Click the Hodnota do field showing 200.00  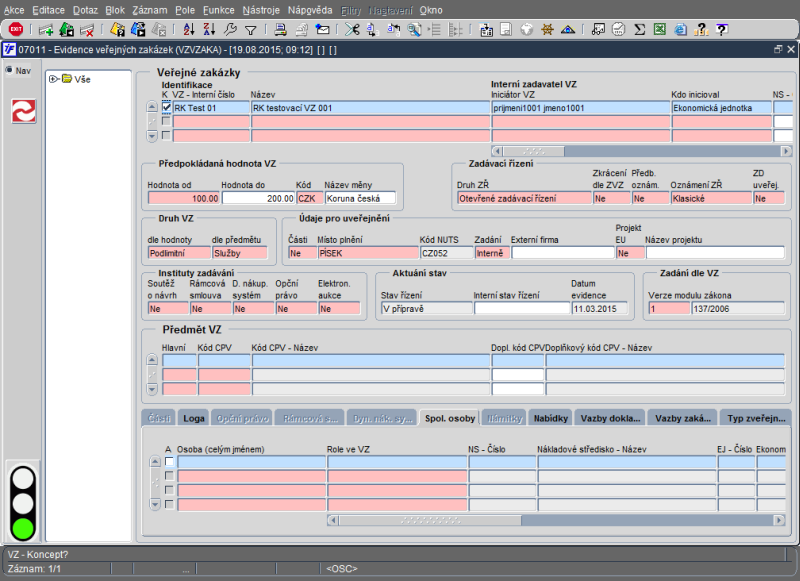(257, 198)
